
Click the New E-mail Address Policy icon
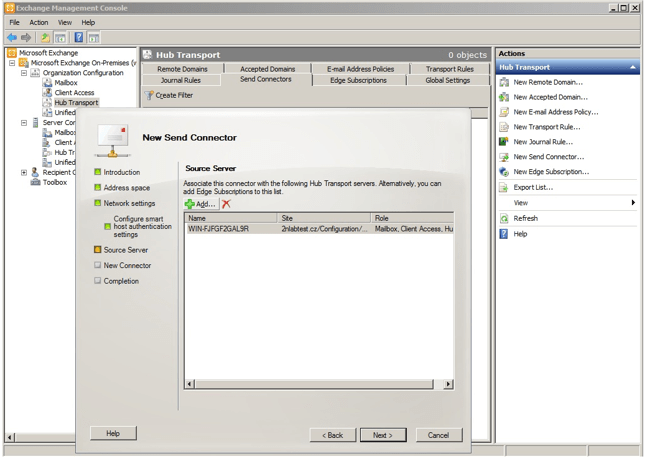504,112
